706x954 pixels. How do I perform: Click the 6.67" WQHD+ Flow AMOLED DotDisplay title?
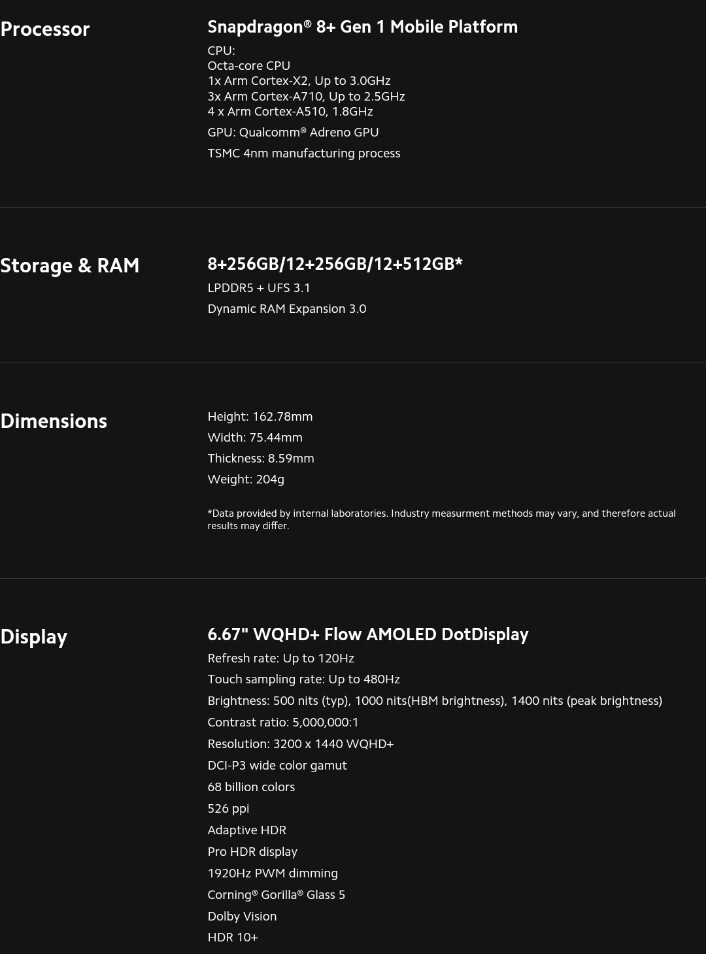coord(368,634)
